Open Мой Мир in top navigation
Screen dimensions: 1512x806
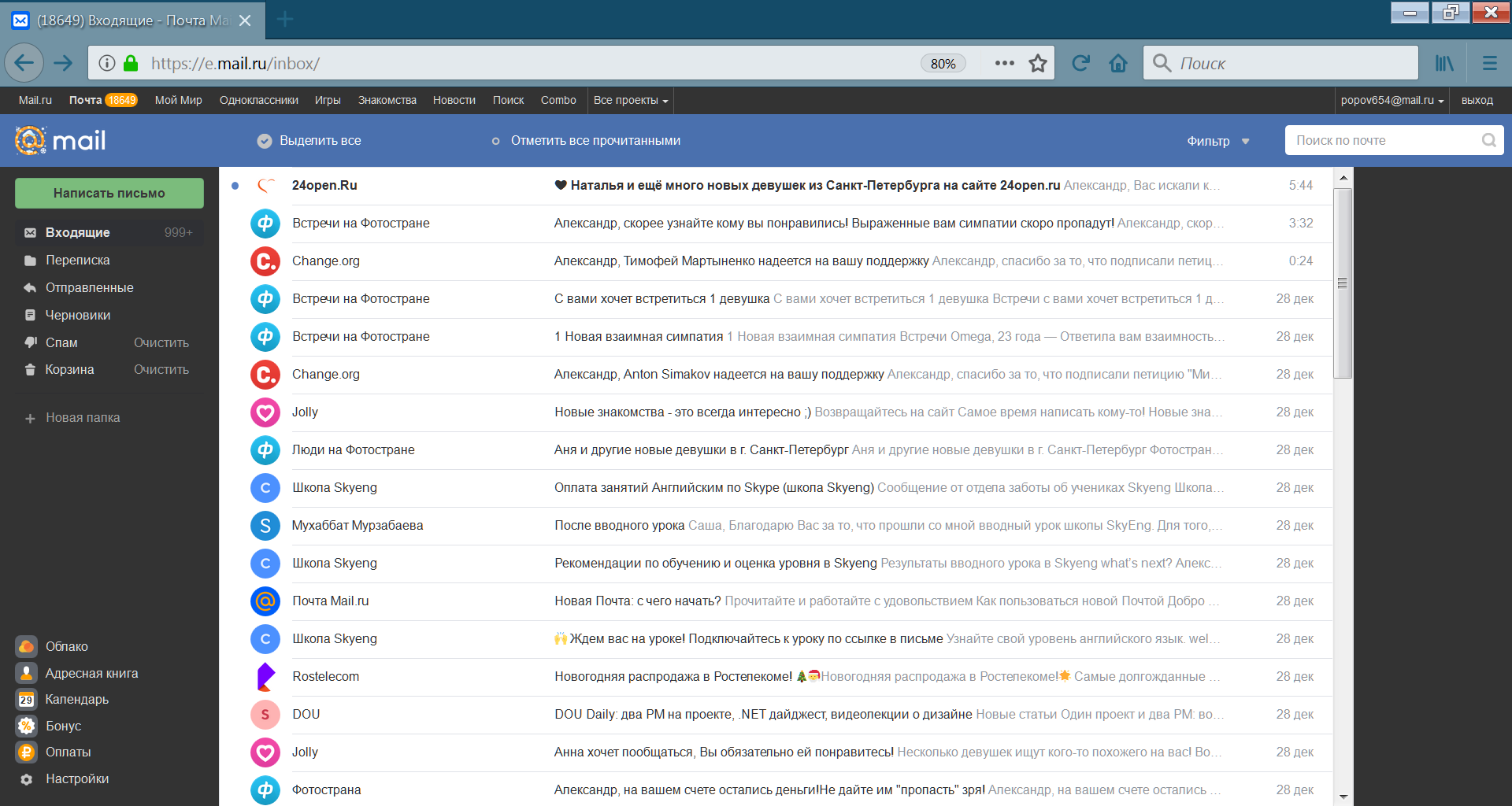[x=179, y=100]
